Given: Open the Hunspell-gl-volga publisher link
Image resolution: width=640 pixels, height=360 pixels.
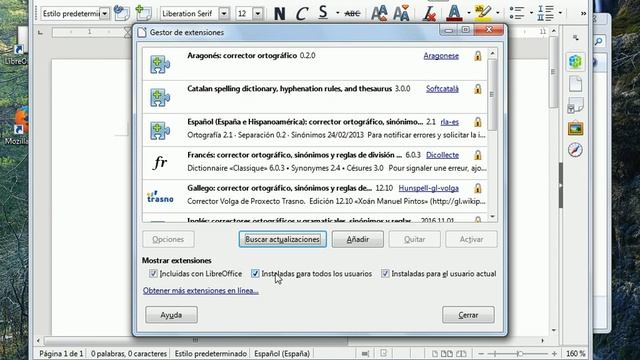Looking at the screenshot, I should coord(429,188).
